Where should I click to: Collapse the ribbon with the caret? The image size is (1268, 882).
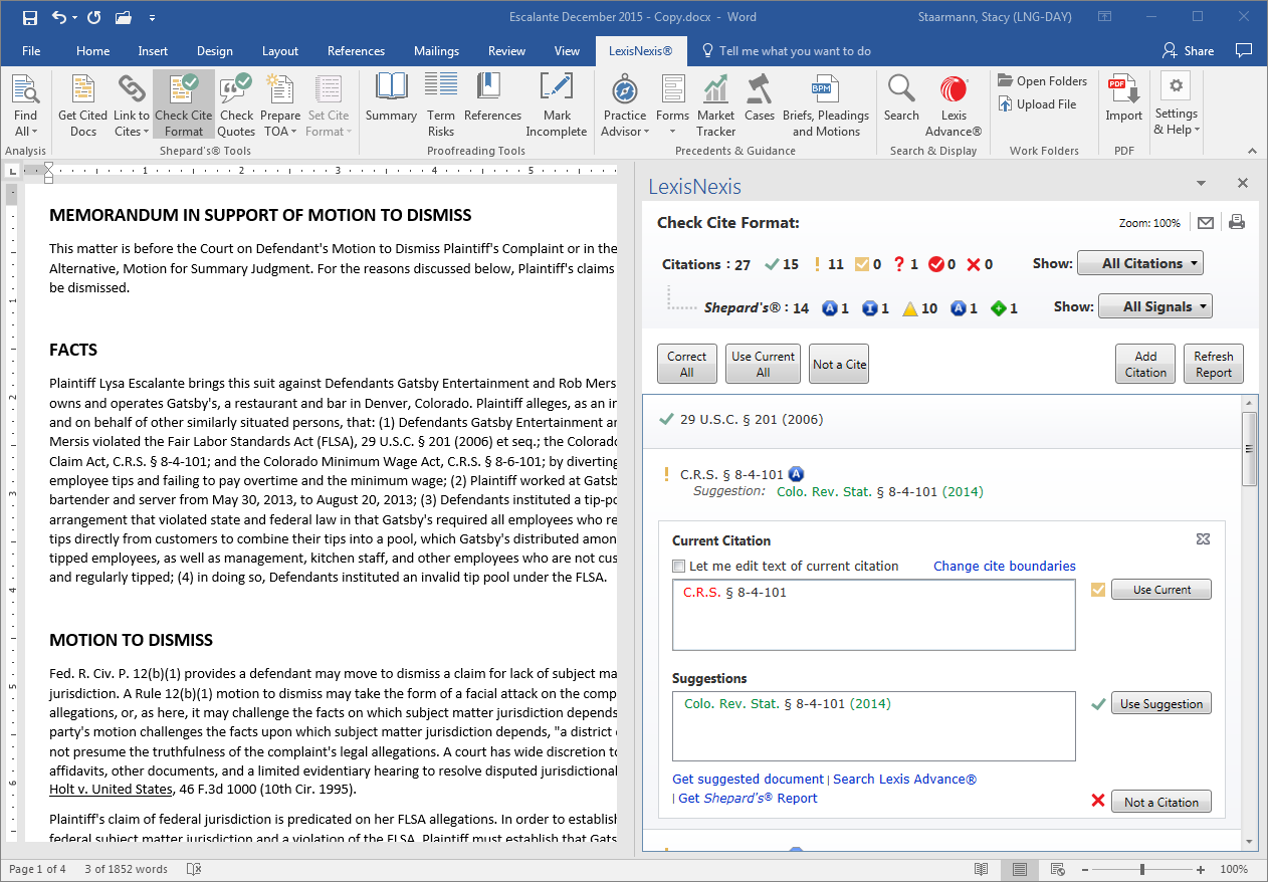pyautogui.click(x=1250, y=150)
